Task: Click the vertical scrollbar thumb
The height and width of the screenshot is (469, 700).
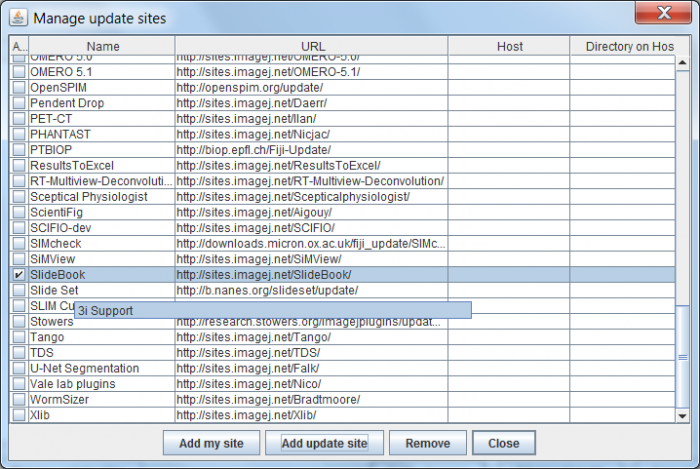Action: (683, 355)
